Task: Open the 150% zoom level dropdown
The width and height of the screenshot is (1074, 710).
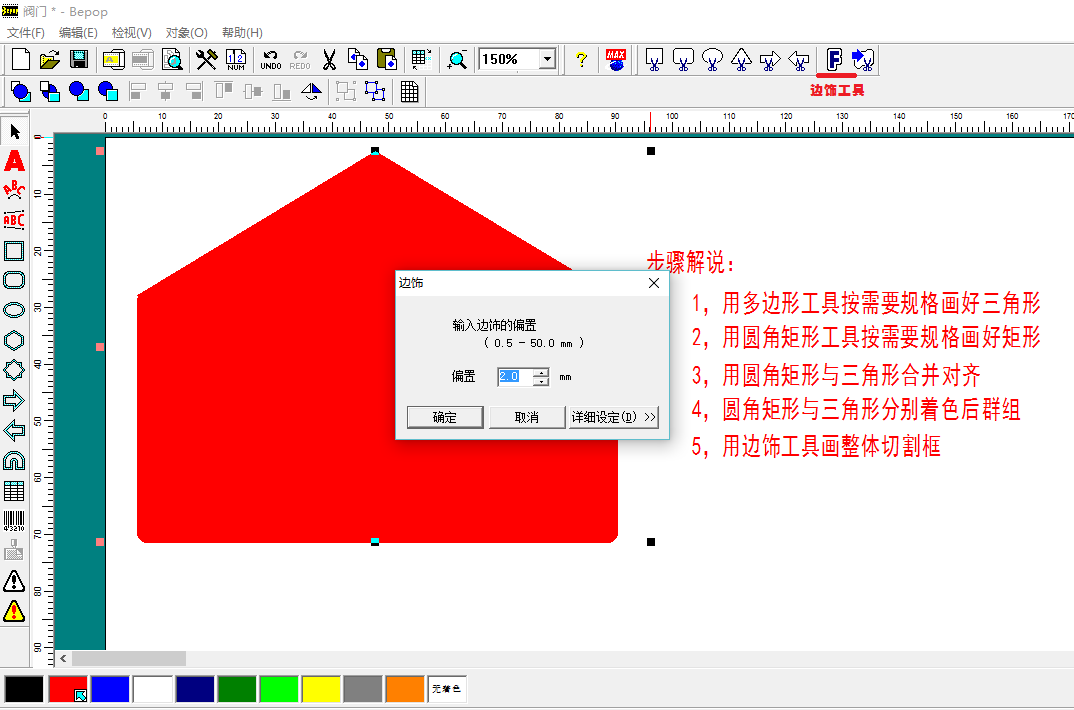Action: [547, 60]
